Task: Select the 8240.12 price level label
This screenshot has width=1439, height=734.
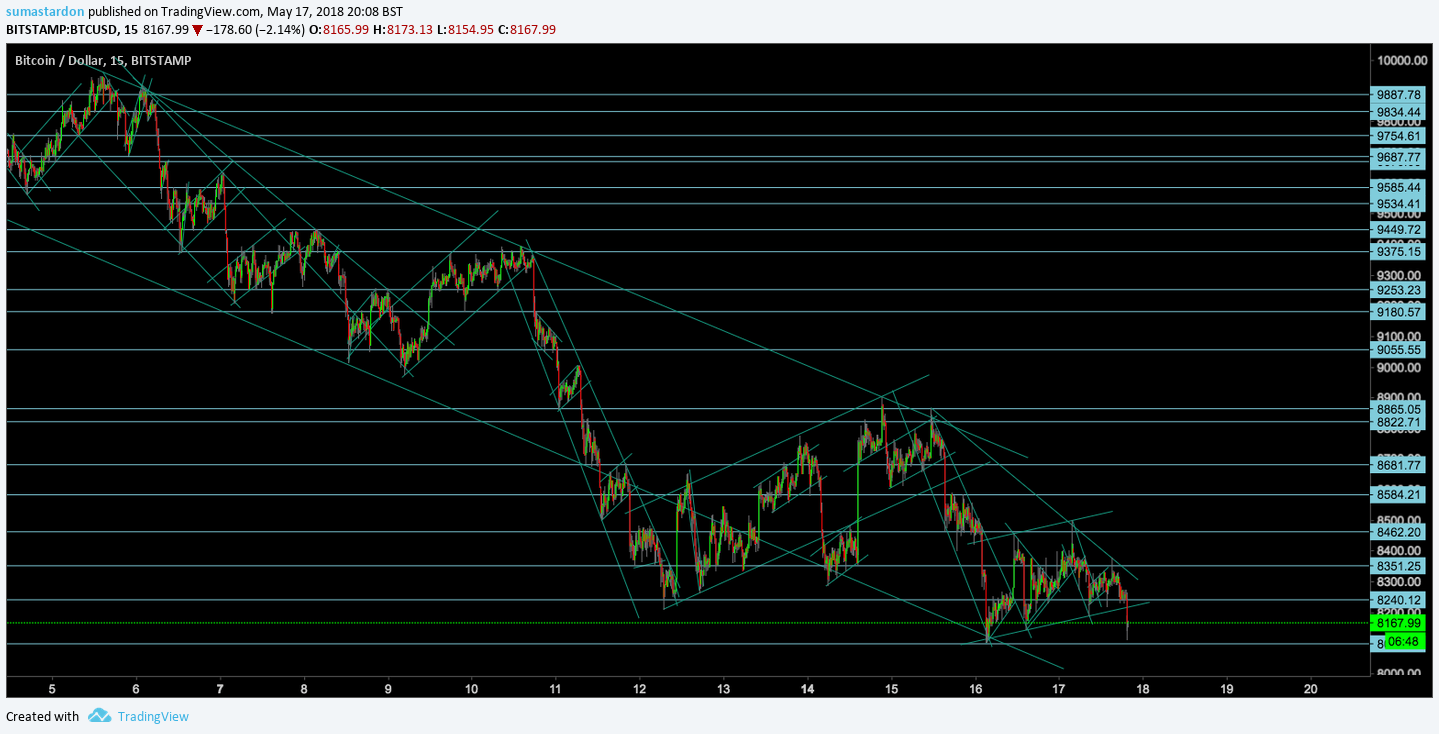Action: pos(1399,601)
